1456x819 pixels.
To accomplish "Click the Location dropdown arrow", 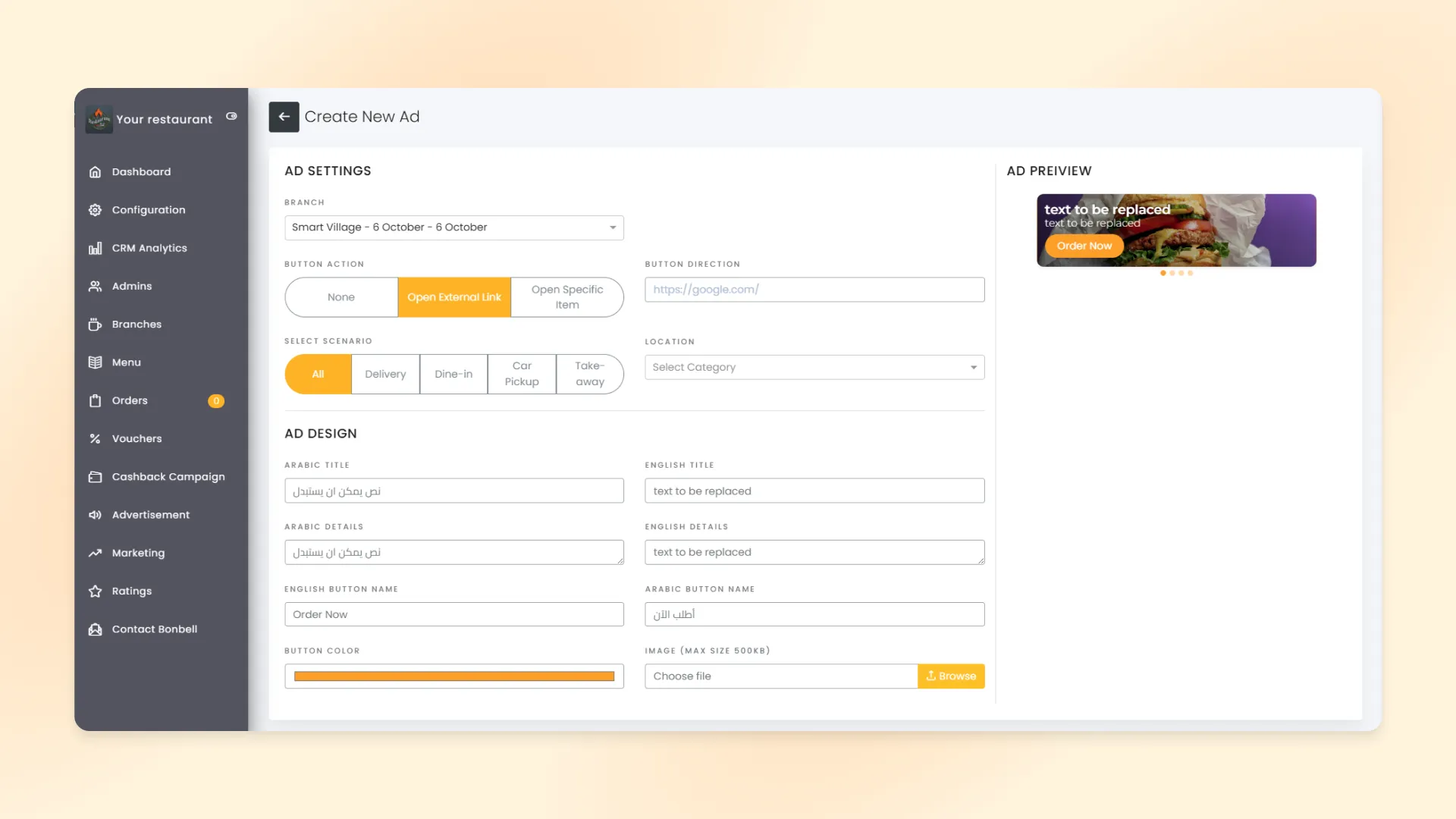I will (974, 368).
